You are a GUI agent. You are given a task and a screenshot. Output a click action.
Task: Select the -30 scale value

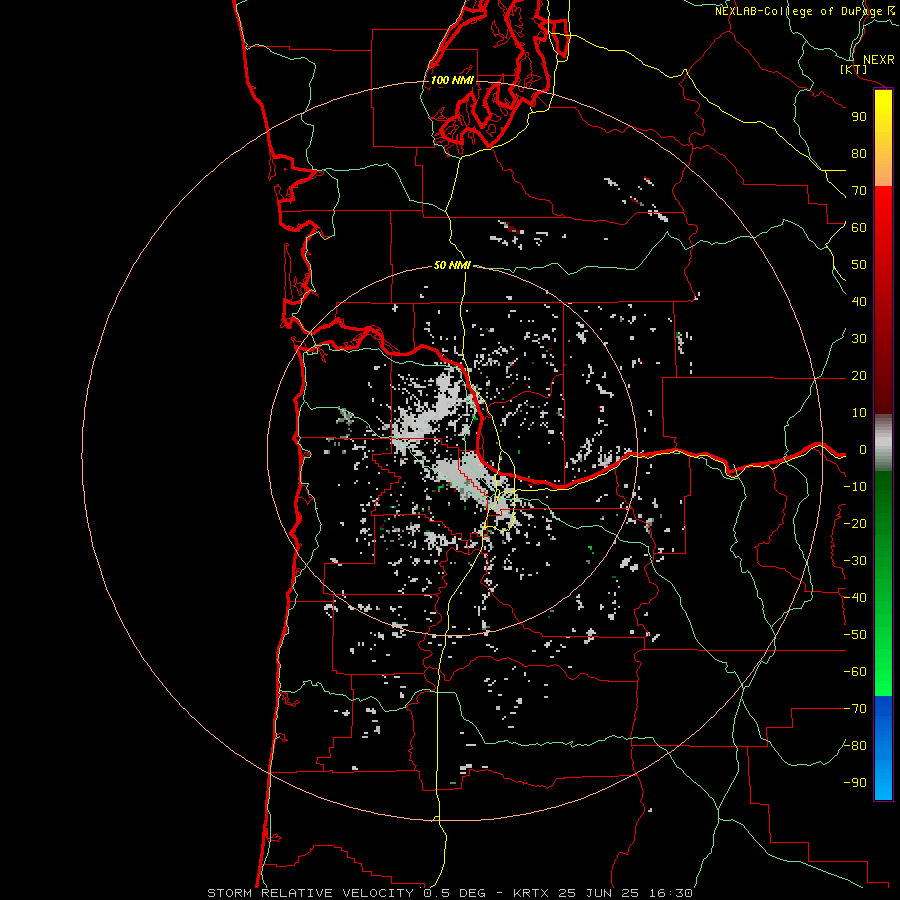click(855, 561)
